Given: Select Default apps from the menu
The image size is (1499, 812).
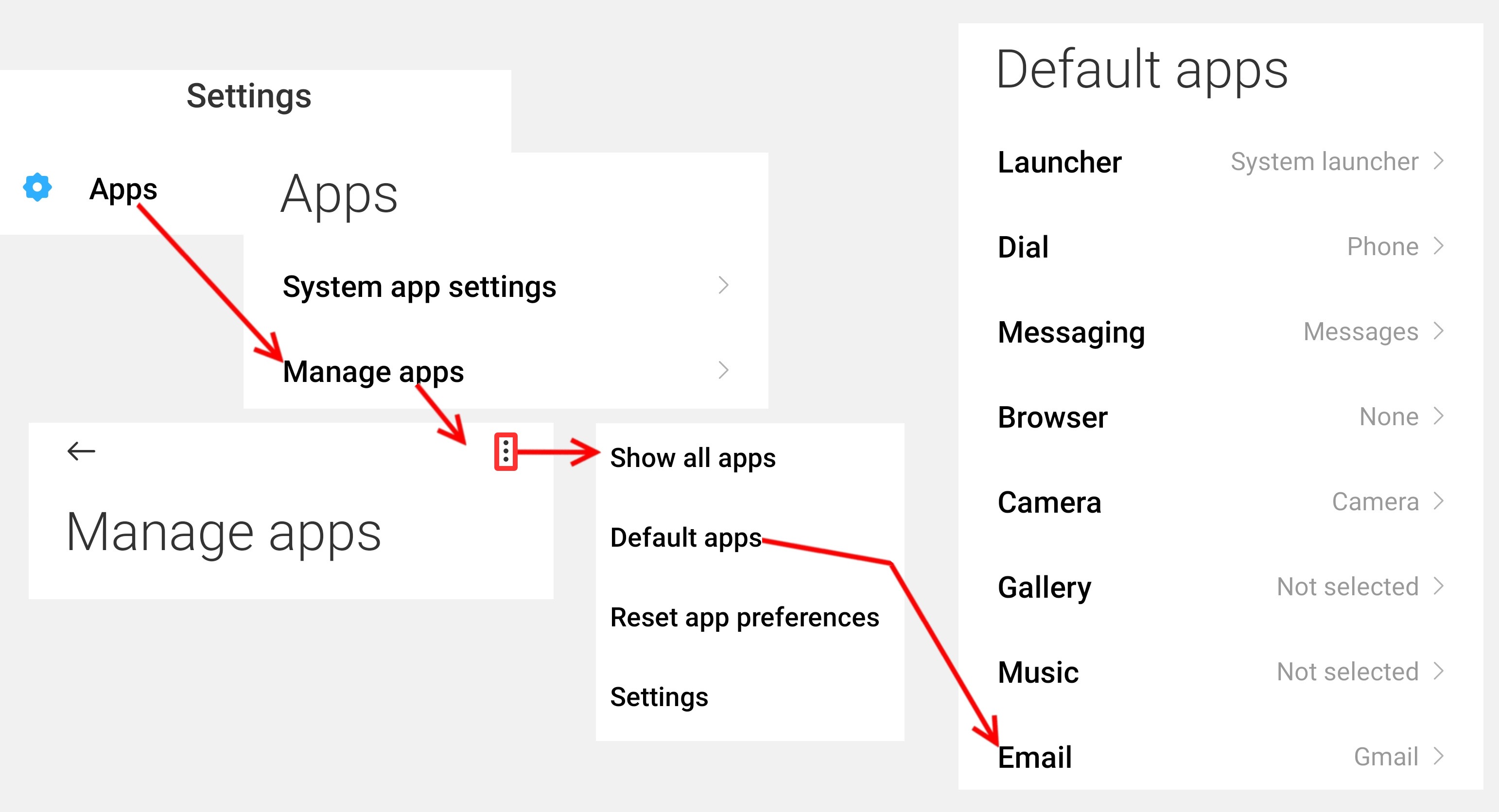Looking at the screenshot, I should pos(686,538).
